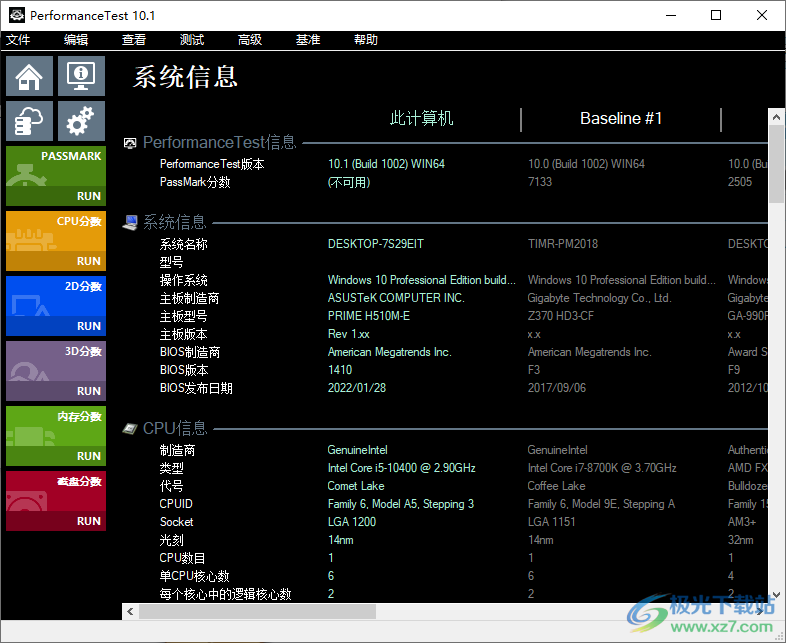Select the BIOS date 2022/01/28
Screen dimensions: 786x643
(x=357, y=388)
